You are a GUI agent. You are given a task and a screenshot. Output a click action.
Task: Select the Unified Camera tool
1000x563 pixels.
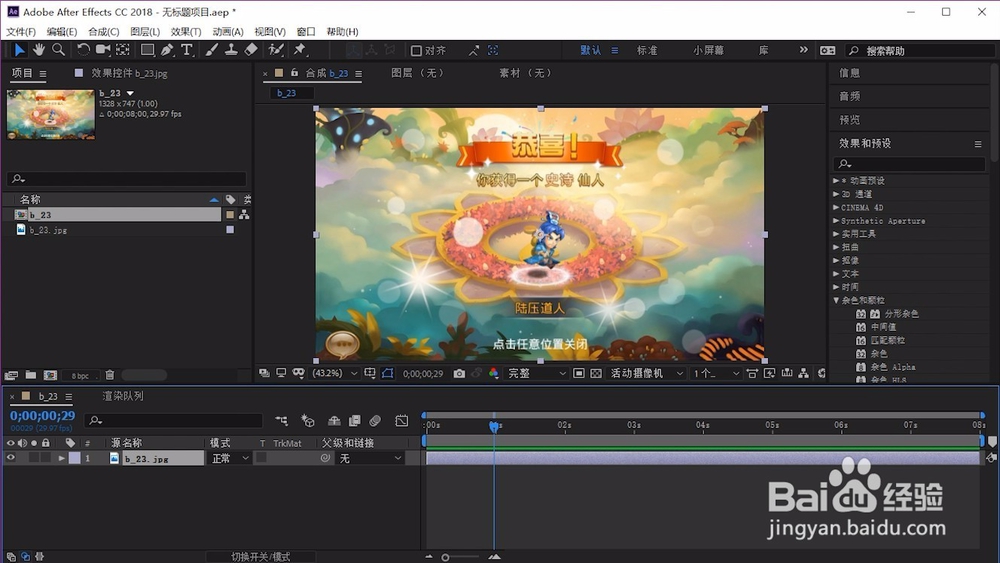[103, 50]
